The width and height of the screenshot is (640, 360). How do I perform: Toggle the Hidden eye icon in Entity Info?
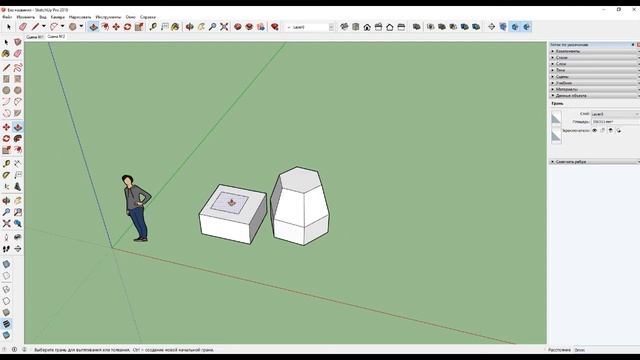pyautogui.click(x=594, y=130)
